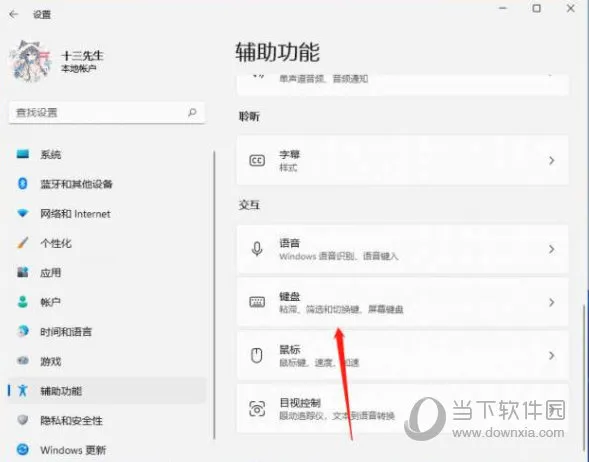Click the 时间和语言 globe icon

[x=23, y=331]
